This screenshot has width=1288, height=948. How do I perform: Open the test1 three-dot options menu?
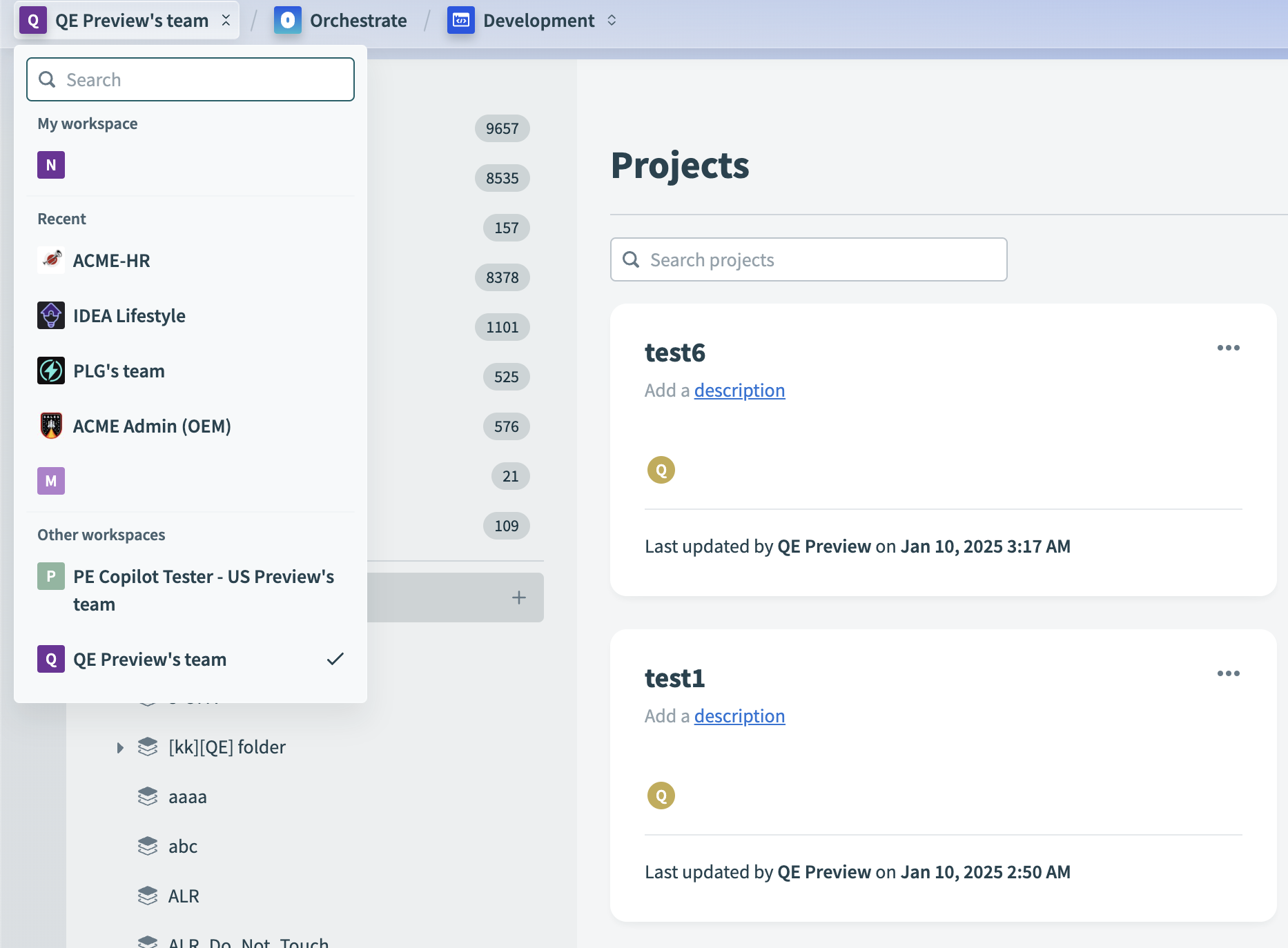1228,673
